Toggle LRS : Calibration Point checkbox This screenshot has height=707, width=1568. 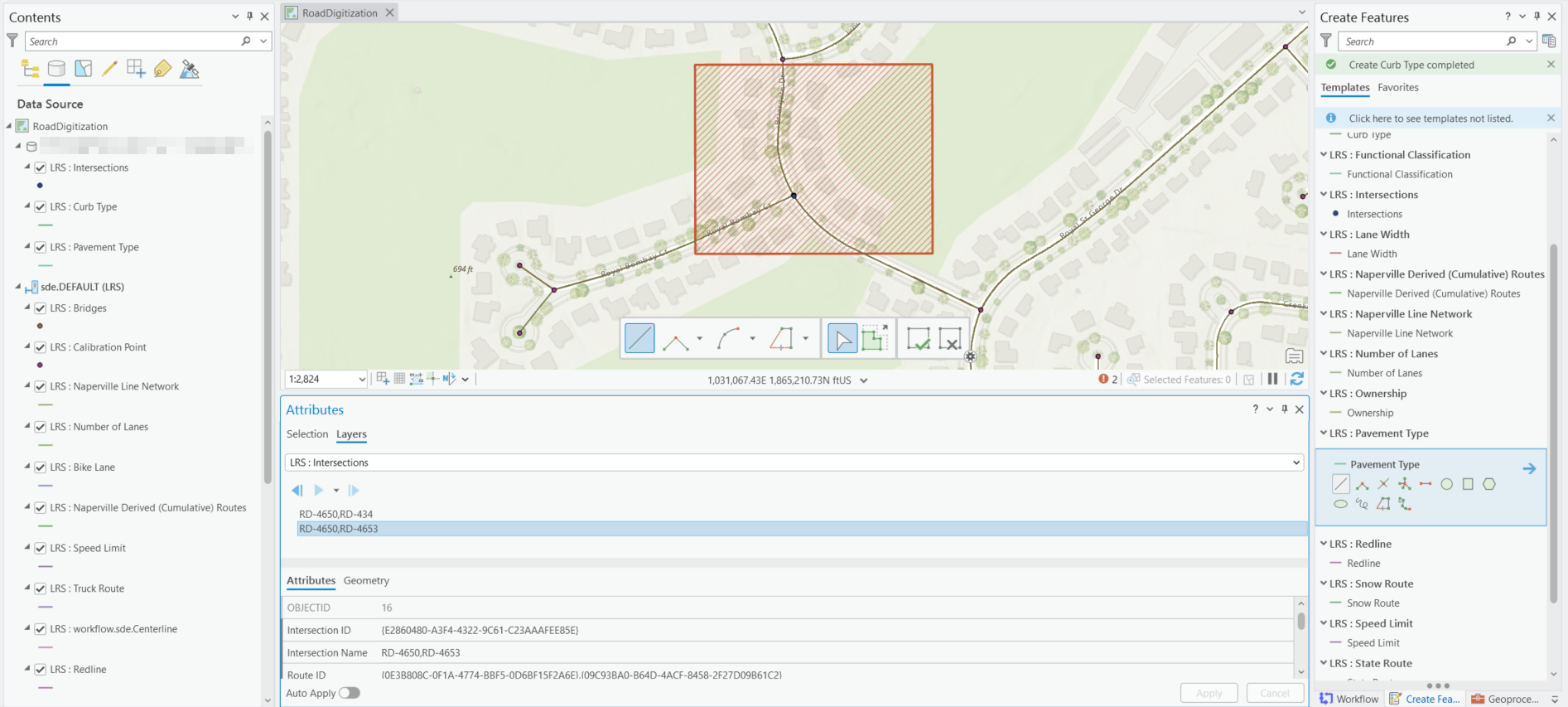pyautogui.click(x=40, y=347)
